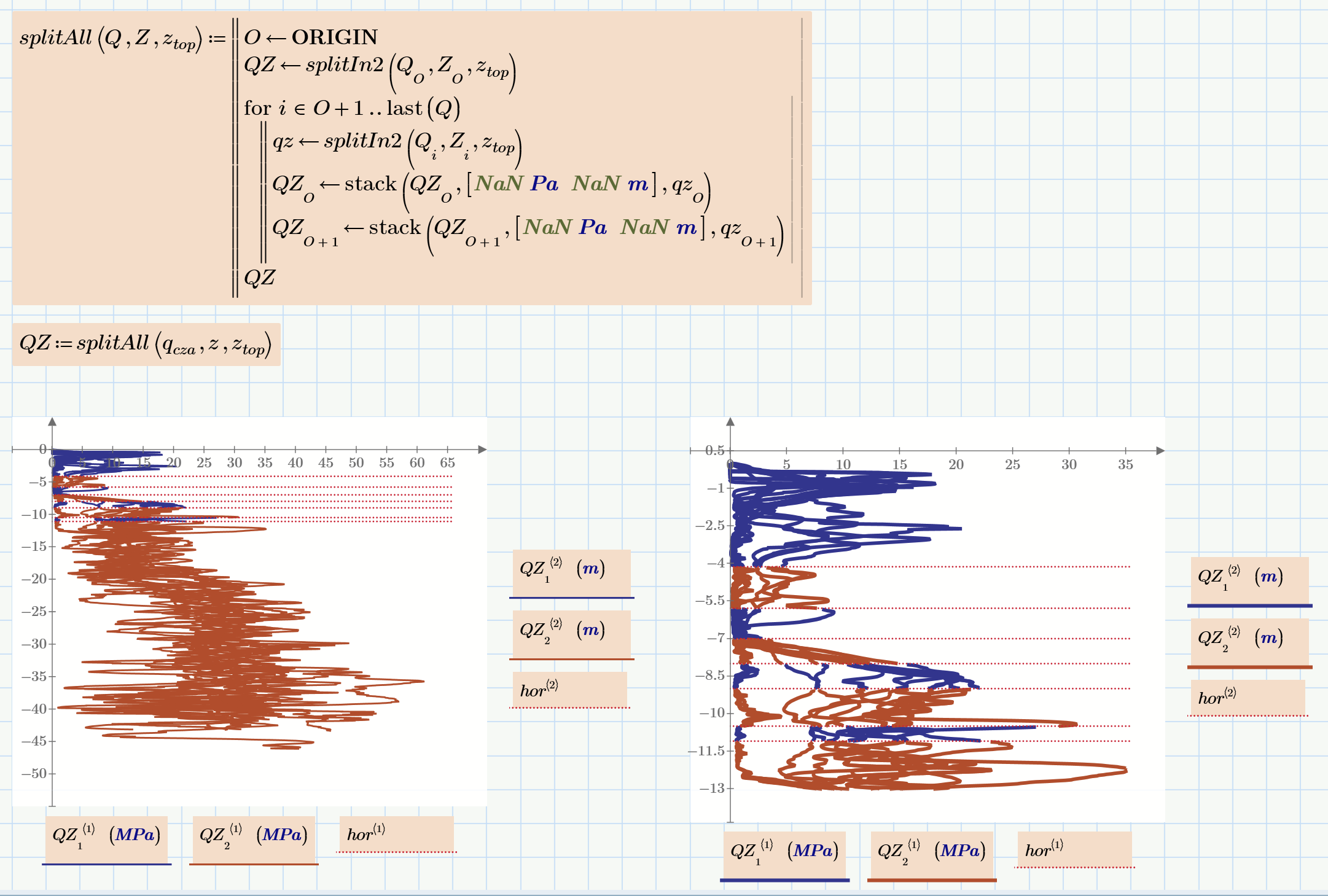
Task: Select the blue trace line swatch under QZ1 legend
Action: click(107, 863)
